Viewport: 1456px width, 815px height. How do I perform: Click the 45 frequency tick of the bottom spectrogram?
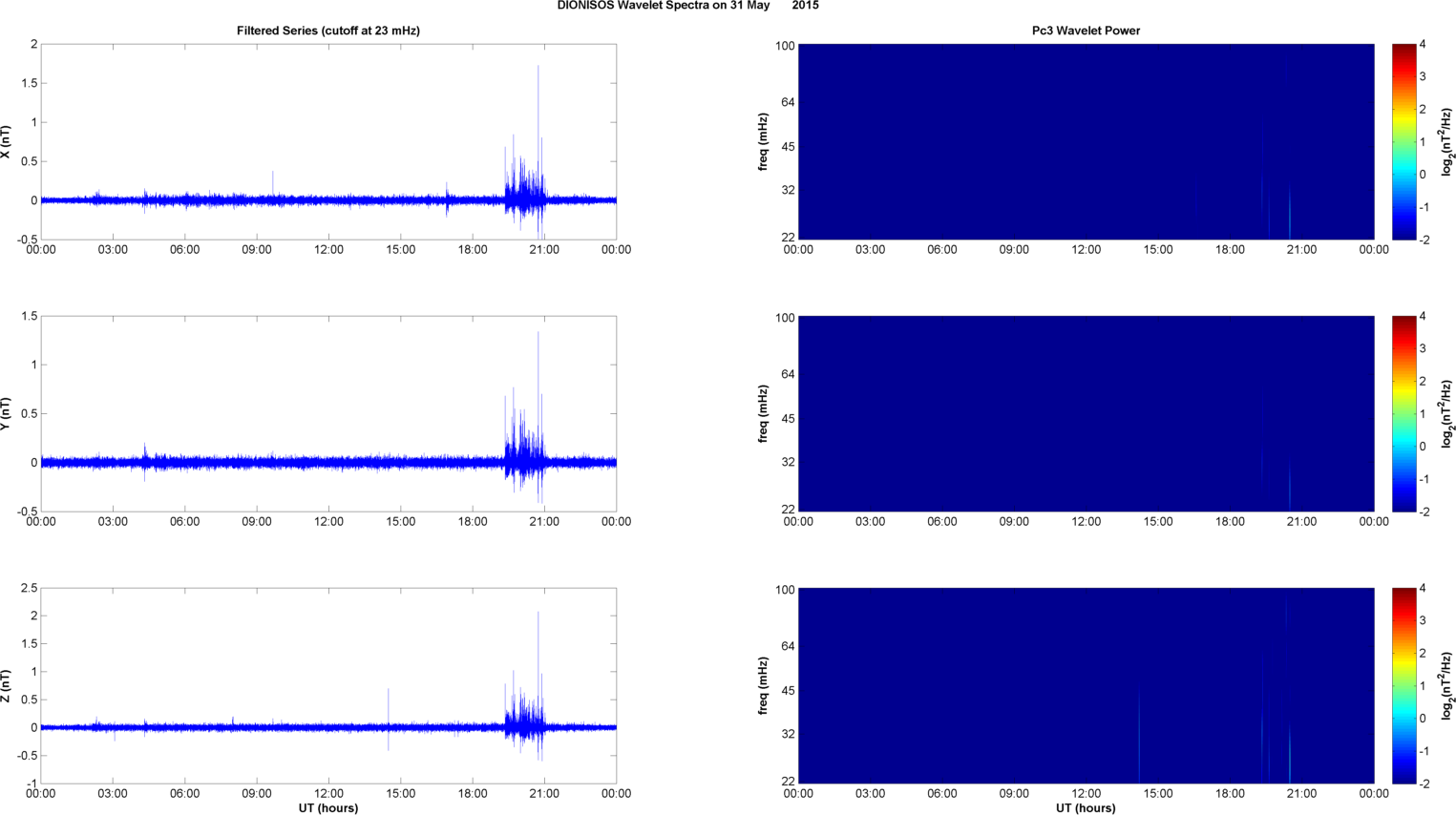pyautogui.click(x=789, y=690)
